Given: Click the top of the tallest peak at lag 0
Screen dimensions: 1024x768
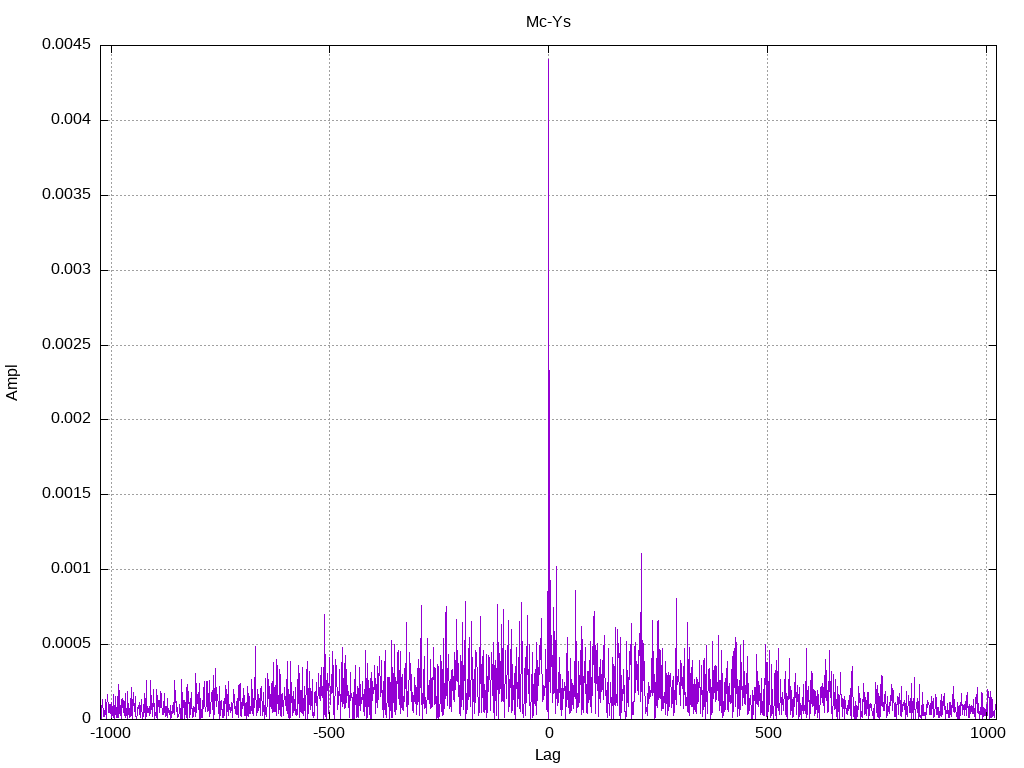Looking at the screenshot, I should point(548,60).
